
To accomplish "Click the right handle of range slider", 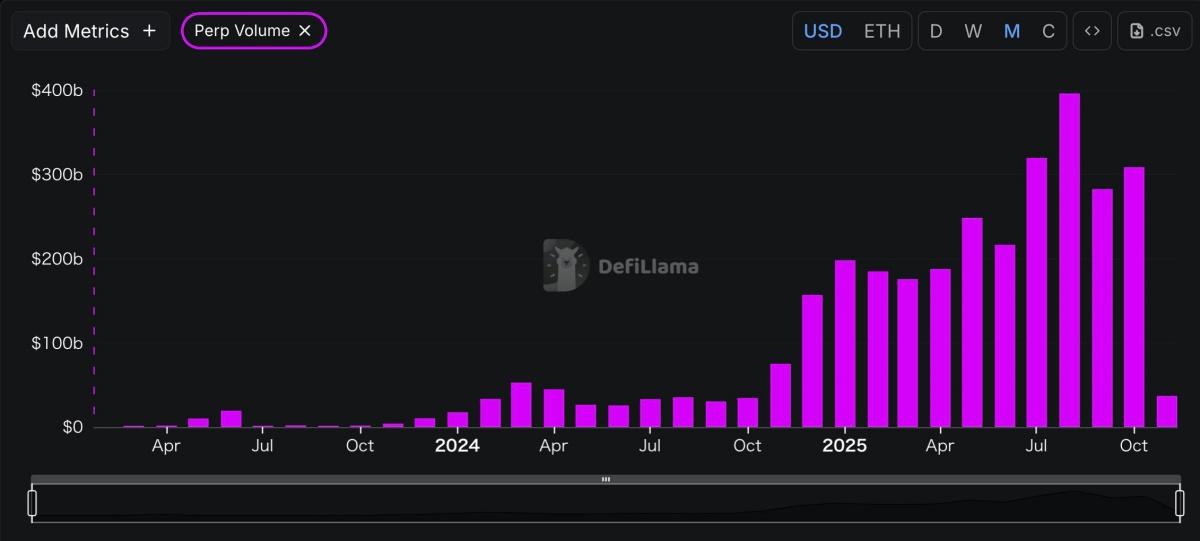I will (1180, 502).
